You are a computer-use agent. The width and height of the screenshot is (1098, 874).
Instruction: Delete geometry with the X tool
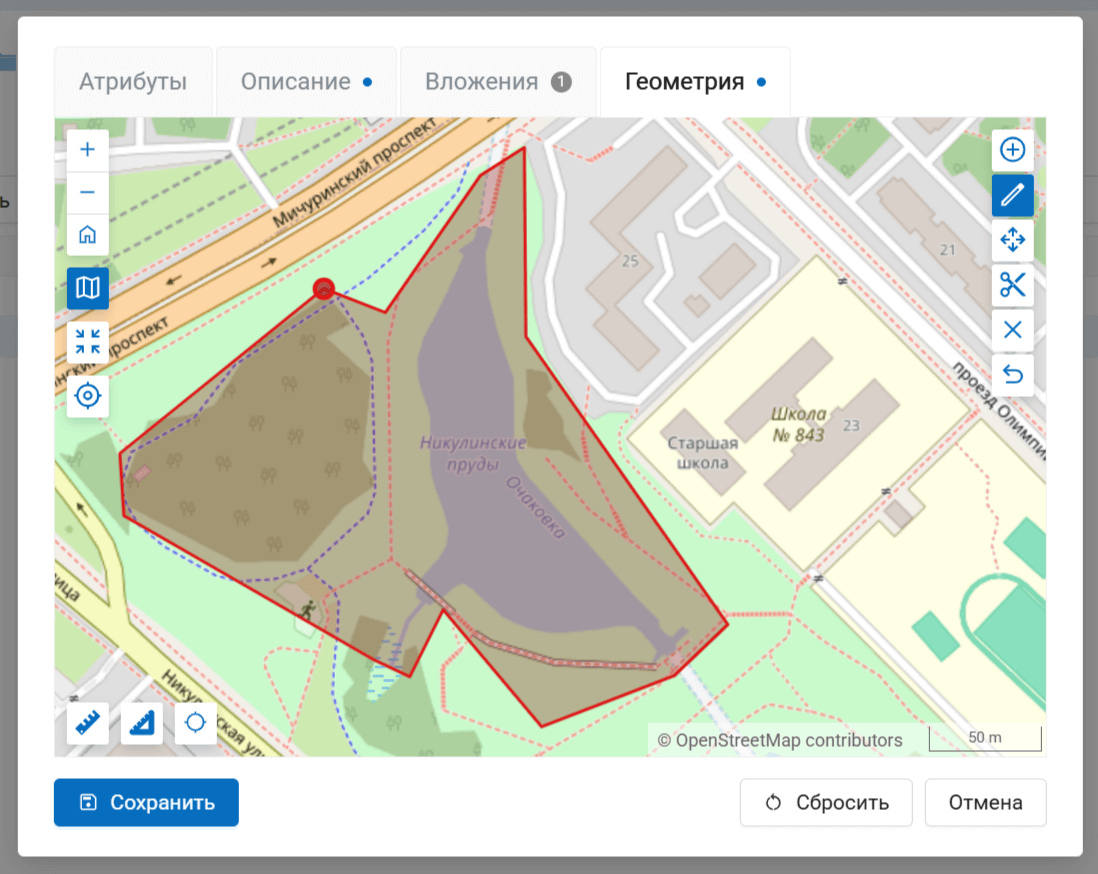click(1013, 330)
